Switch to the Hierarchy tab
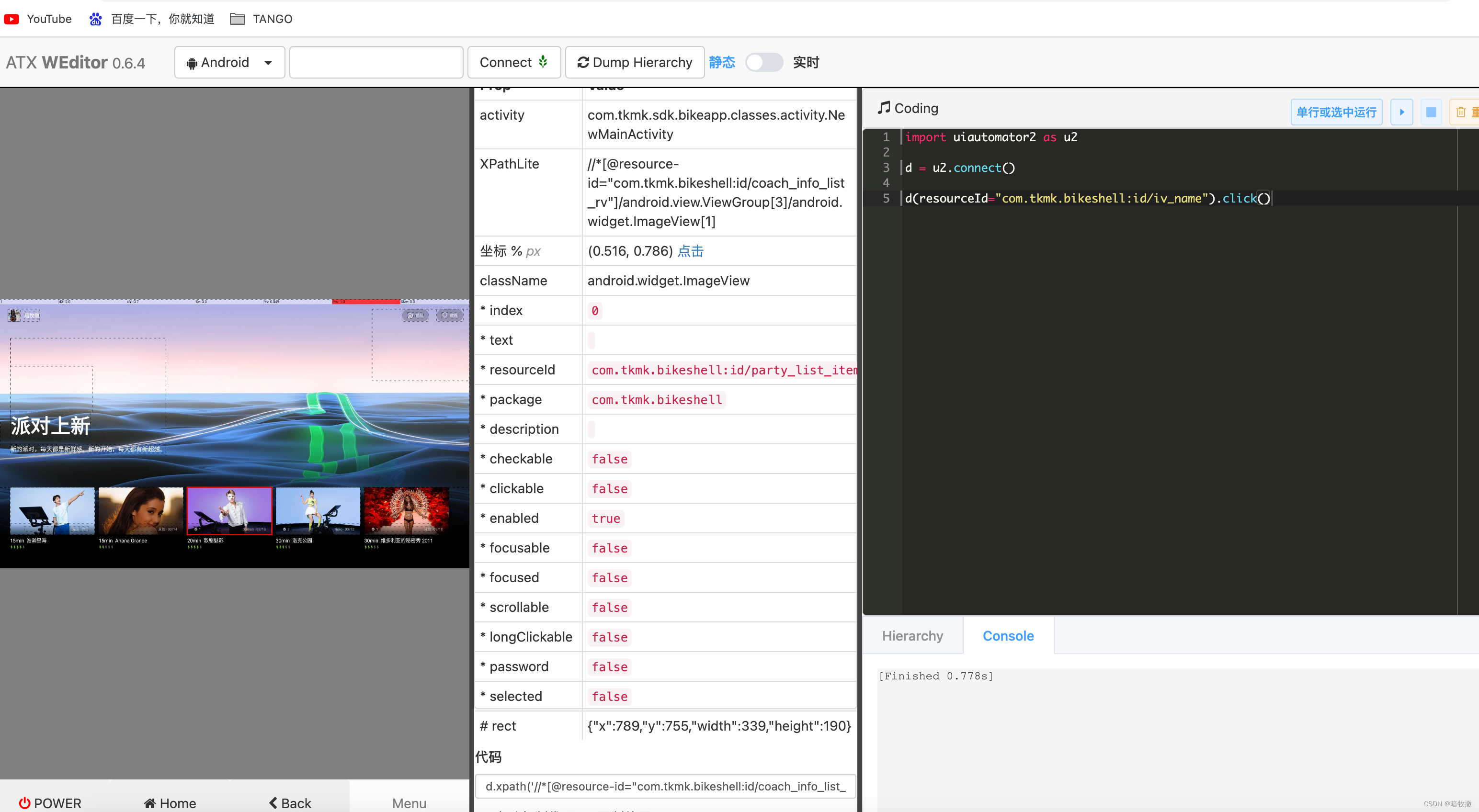 point(912,636)
